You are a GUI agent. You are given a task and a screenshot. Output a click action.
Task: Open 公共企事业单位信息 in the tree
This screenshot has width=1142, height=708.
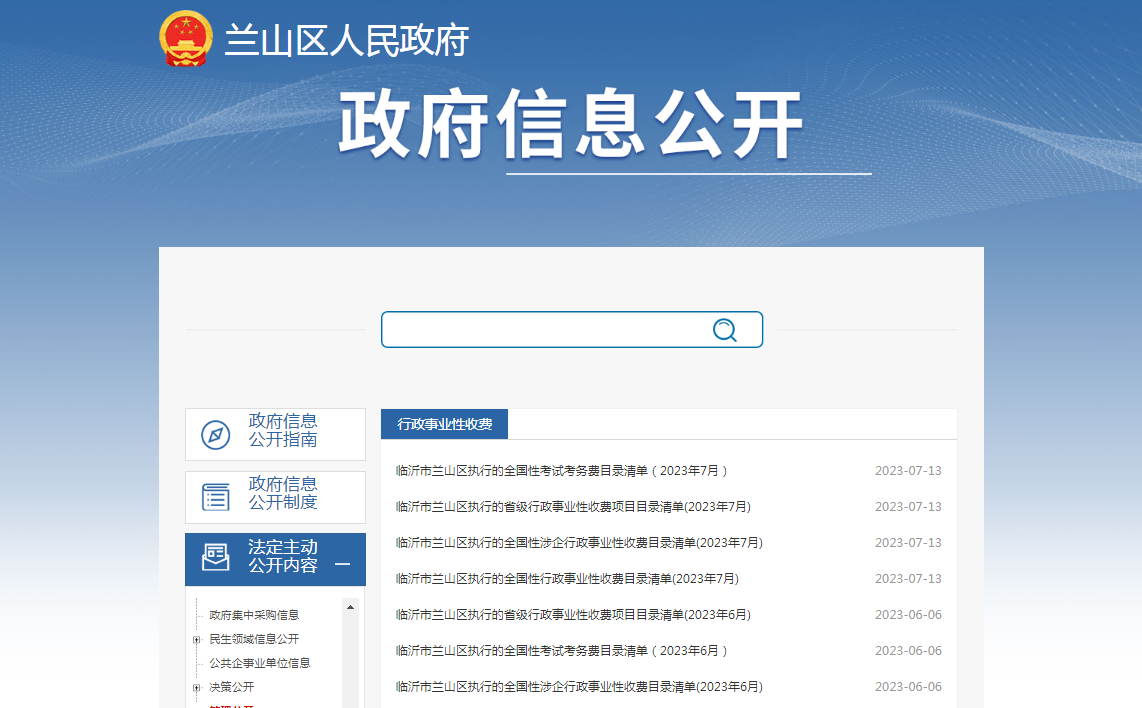pyautogui.click(x=260, y=664)
